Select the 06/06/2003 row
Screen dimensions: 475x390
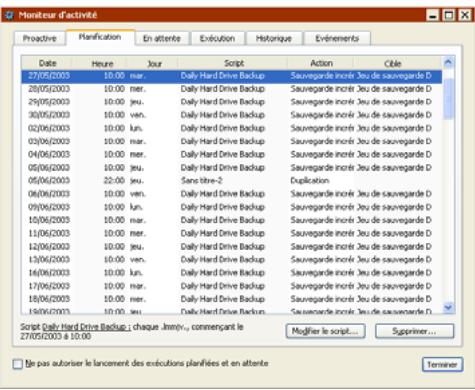click(x=232, y=194)
